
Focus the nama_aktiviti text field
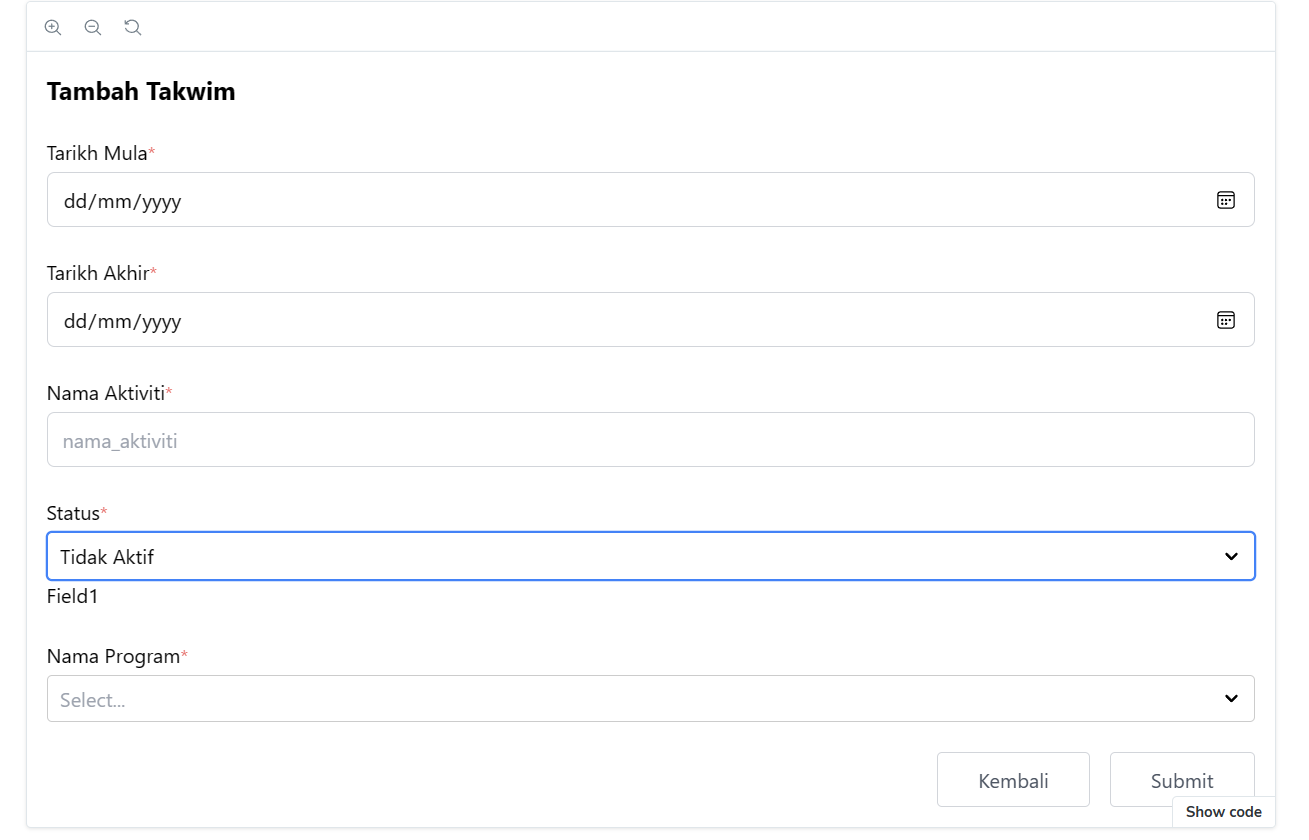(x=650, y=440)
